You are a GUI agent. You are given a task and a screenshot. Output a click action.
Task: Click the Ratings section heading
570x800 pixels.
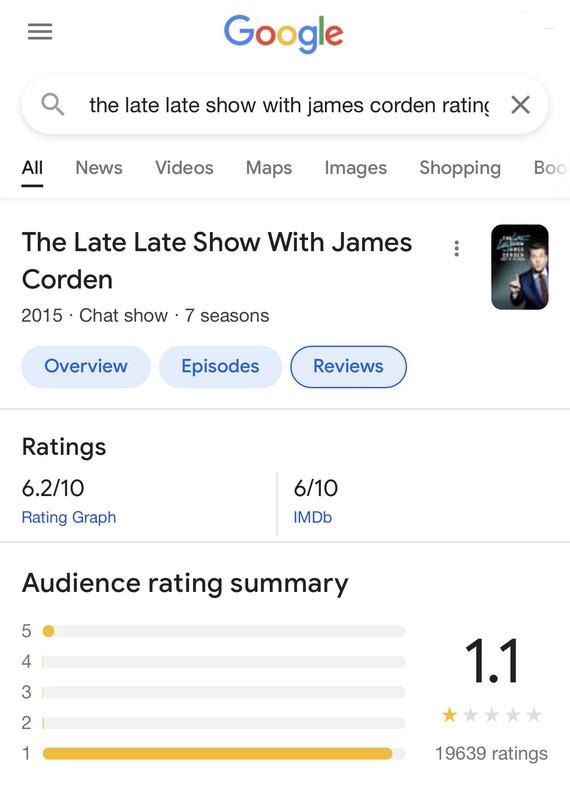click(x=64, y=447)
